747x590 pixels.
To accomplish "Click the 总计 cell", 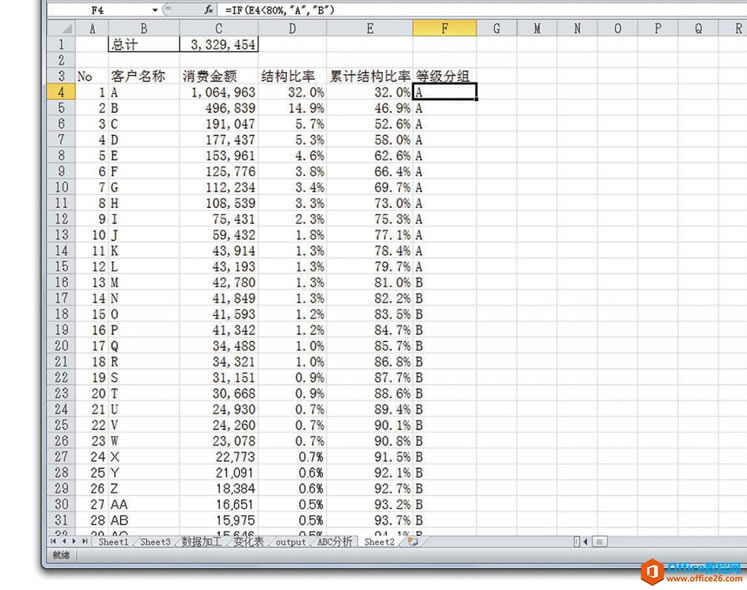I will 144,44.
